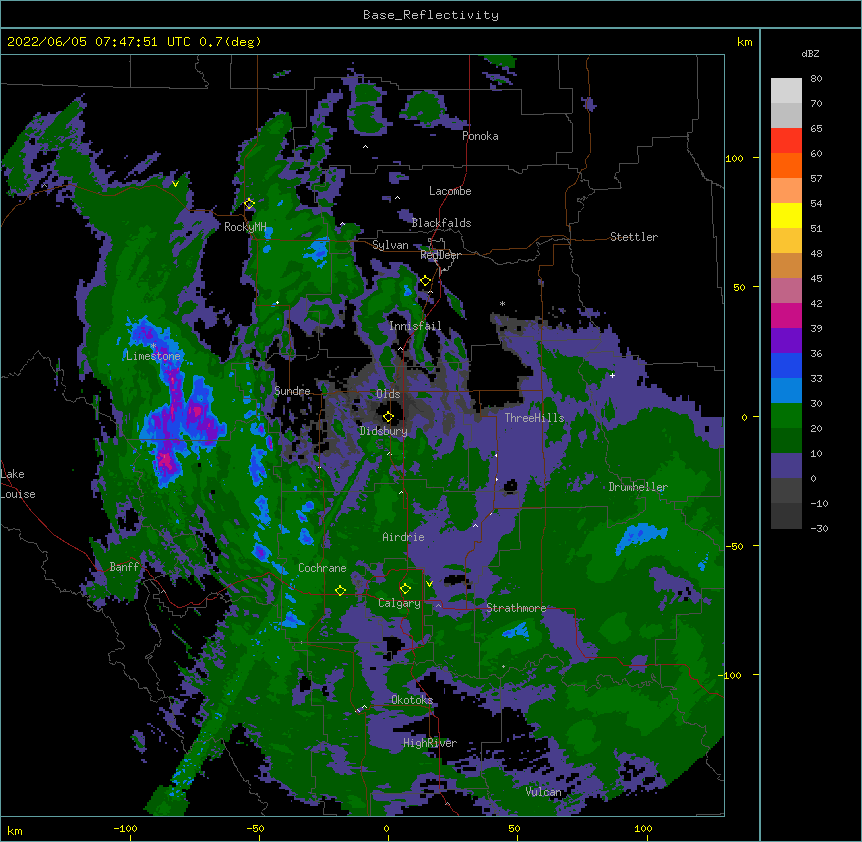Click the Drumheller label
Screen dimensions: 862x842
(x=638, y=487)
